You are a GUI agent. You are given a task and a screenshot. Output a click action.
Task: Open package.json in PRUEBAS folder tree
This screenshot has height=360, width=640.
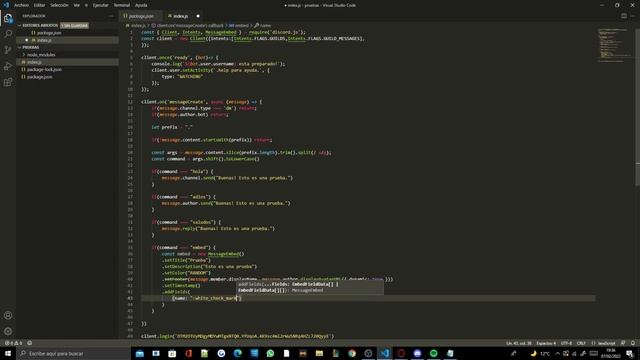(40, 77)
